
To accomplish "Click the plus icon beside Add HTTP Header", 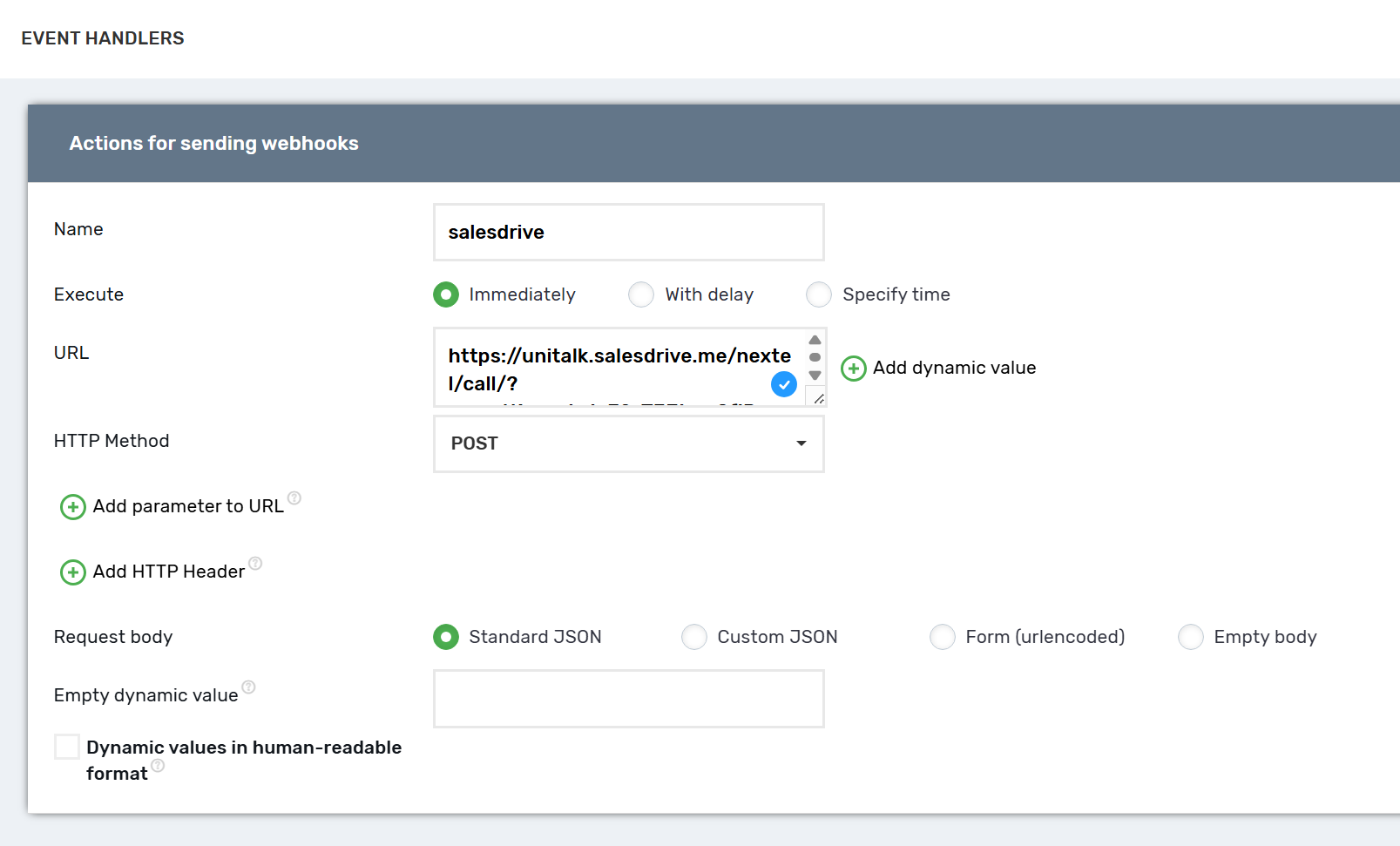I will (72, 572).
